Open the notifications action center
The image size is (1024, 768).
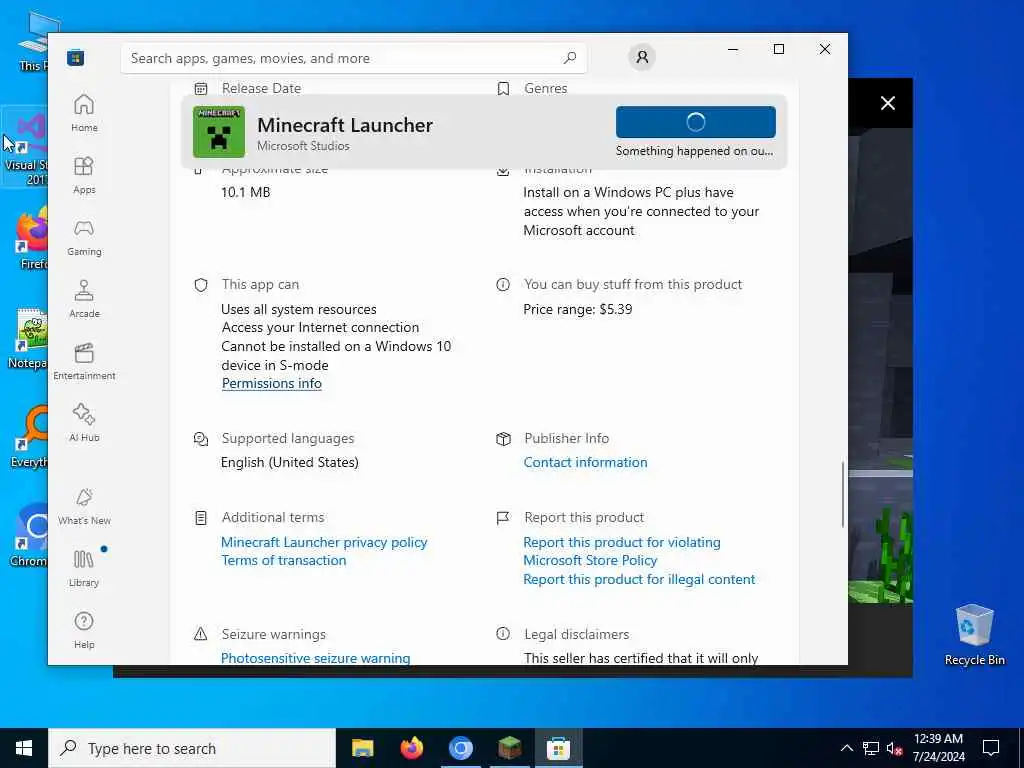point(991,748)
